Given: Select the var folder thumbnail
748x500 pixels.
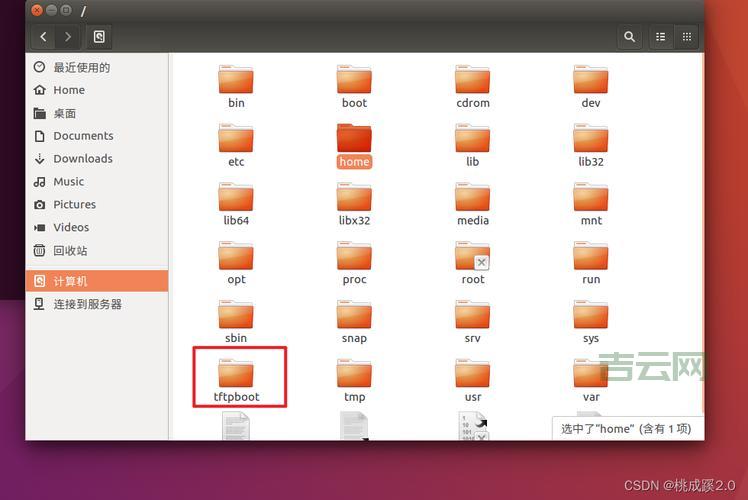Looking at the screenshot, I should pos(591,375).
